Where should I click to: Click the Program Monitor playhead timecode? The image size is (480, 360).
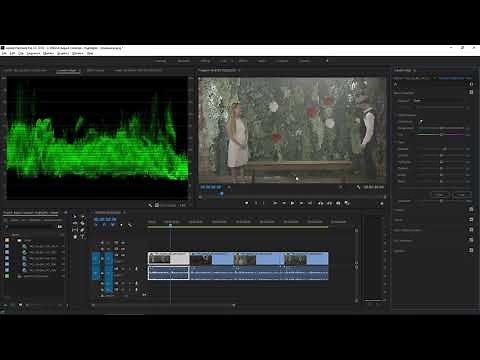point(210,187)
